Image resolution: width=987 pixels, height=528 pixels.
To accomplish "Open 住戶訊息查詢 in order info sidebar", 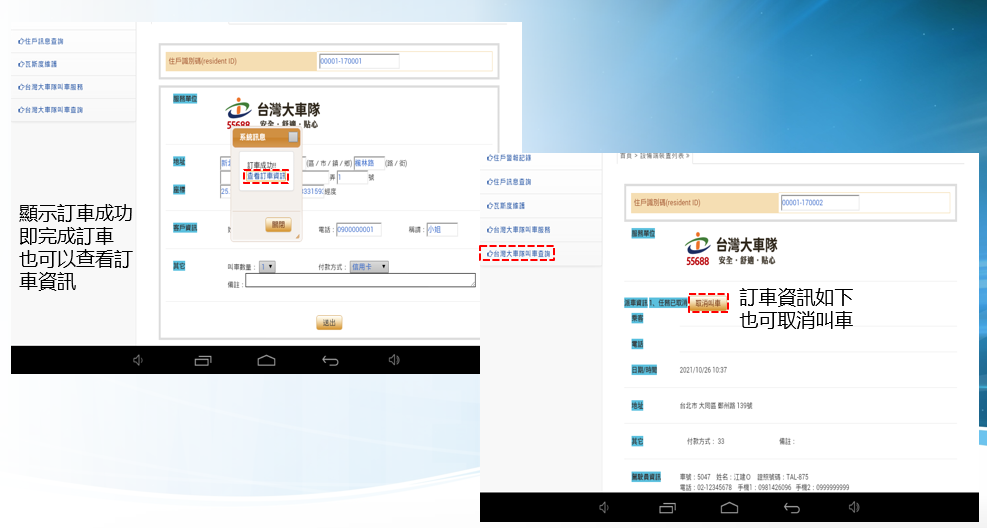I will (x=509, y=182).
